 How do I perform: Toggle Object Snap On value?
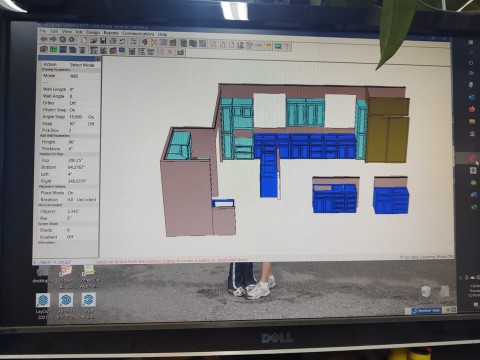tap(72, 110)
